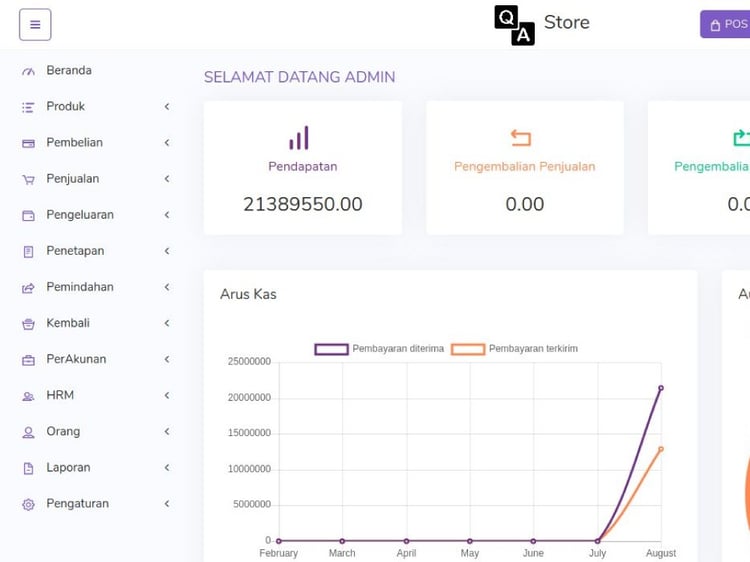
Task: Click the Pendapatan bar chart icon
Action: tap(299, 138)
